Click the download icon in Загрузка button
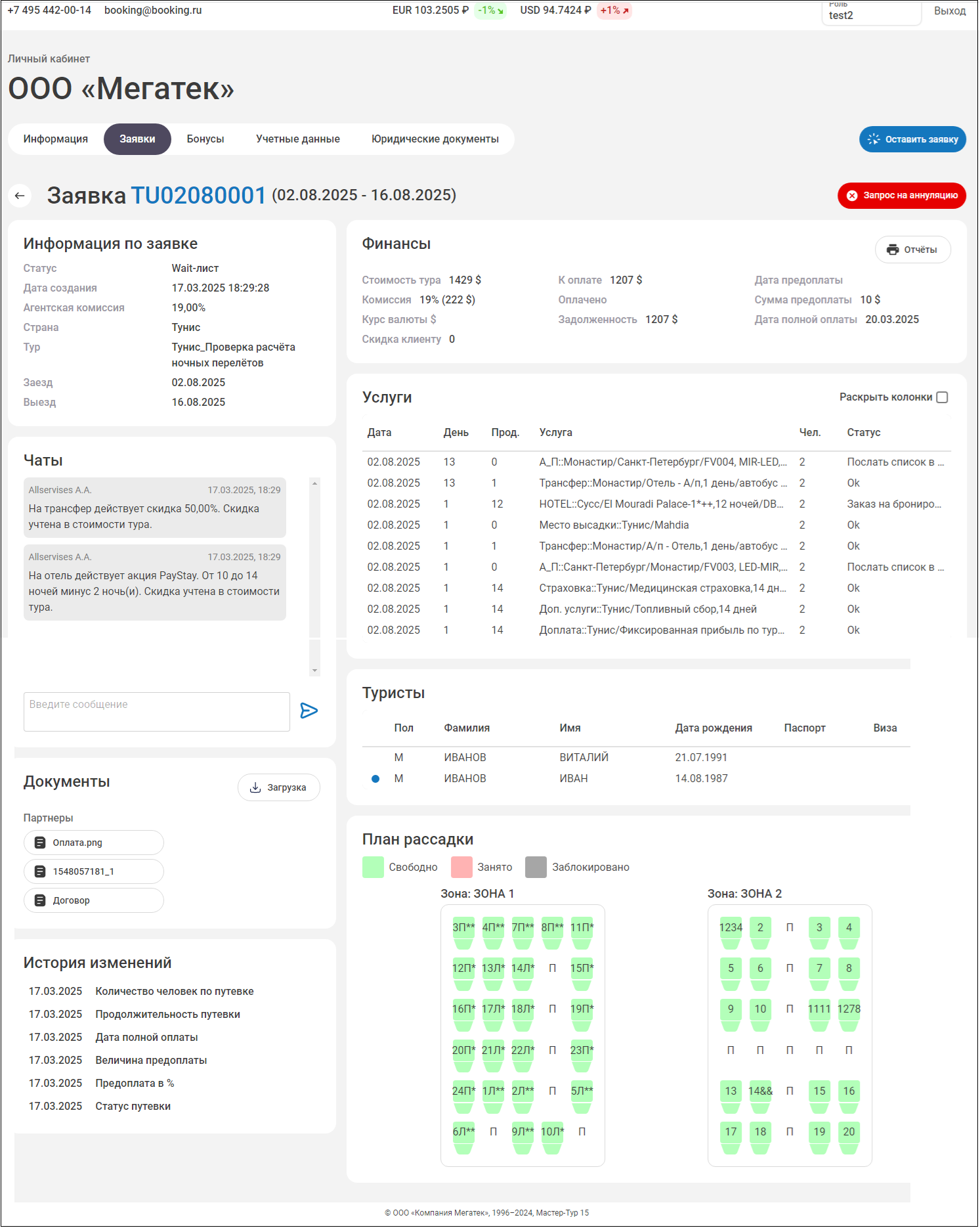The width and height of the screenshot is (980, 1230). point(255,787)
